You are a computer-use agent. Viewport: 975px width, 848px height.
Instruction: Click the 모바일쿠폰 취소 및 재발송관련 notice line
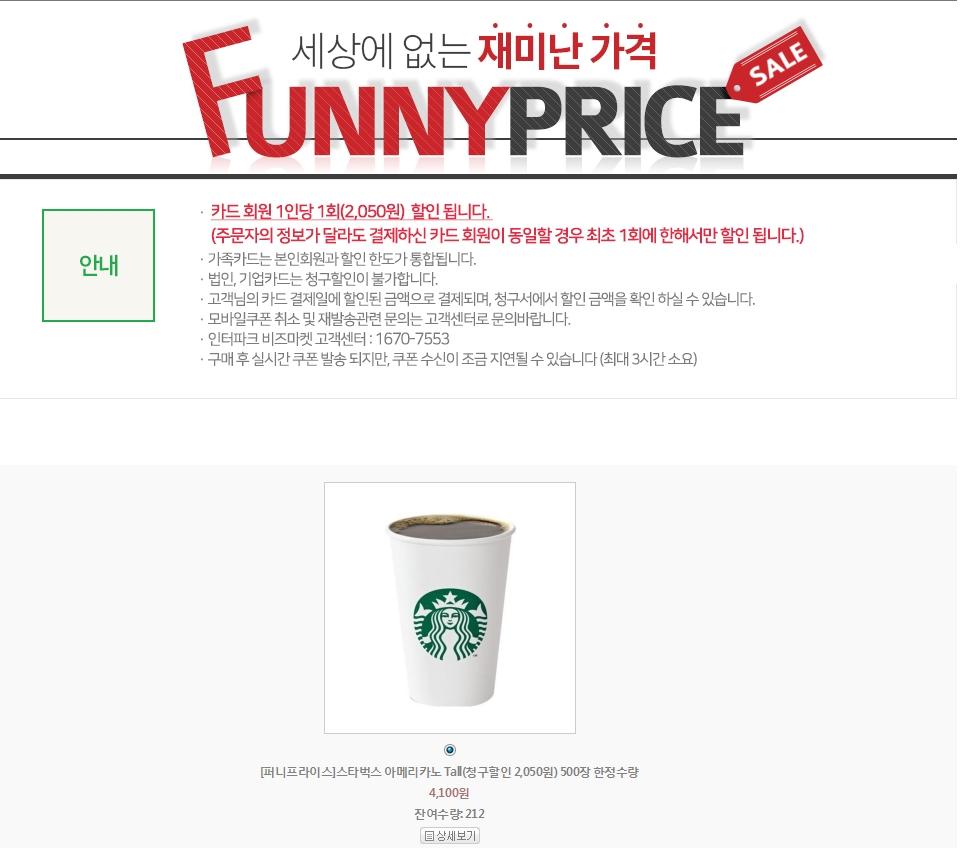point(389,319)
